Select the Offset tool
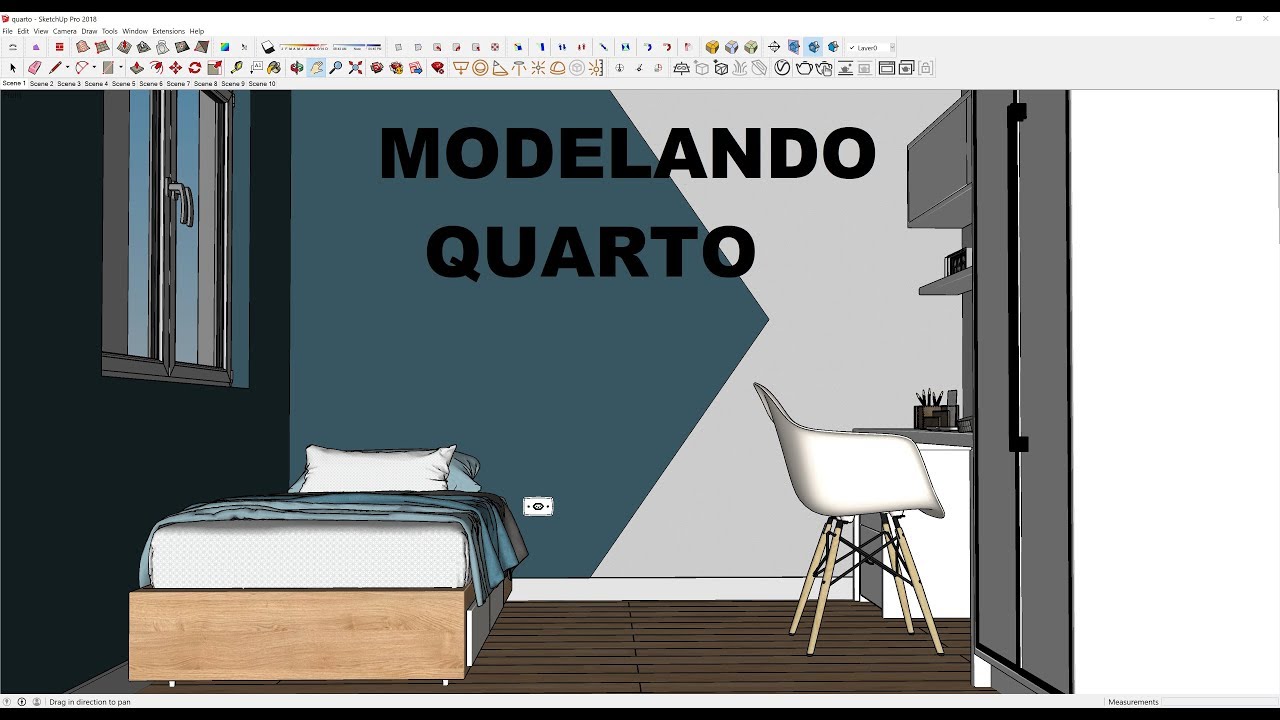This screenshot has width=1280, height=720. pyautogui.click(x=156, y=68)
